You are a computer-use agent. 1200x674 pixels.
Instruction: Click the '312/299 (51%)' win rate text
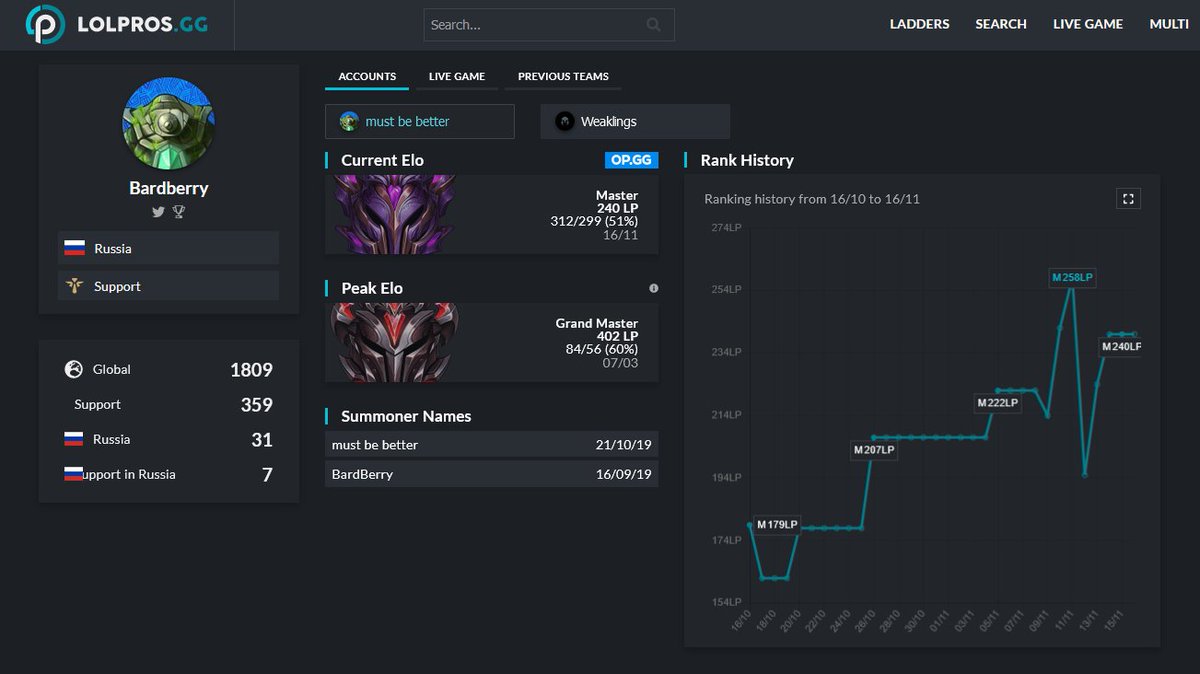point(594,221)
